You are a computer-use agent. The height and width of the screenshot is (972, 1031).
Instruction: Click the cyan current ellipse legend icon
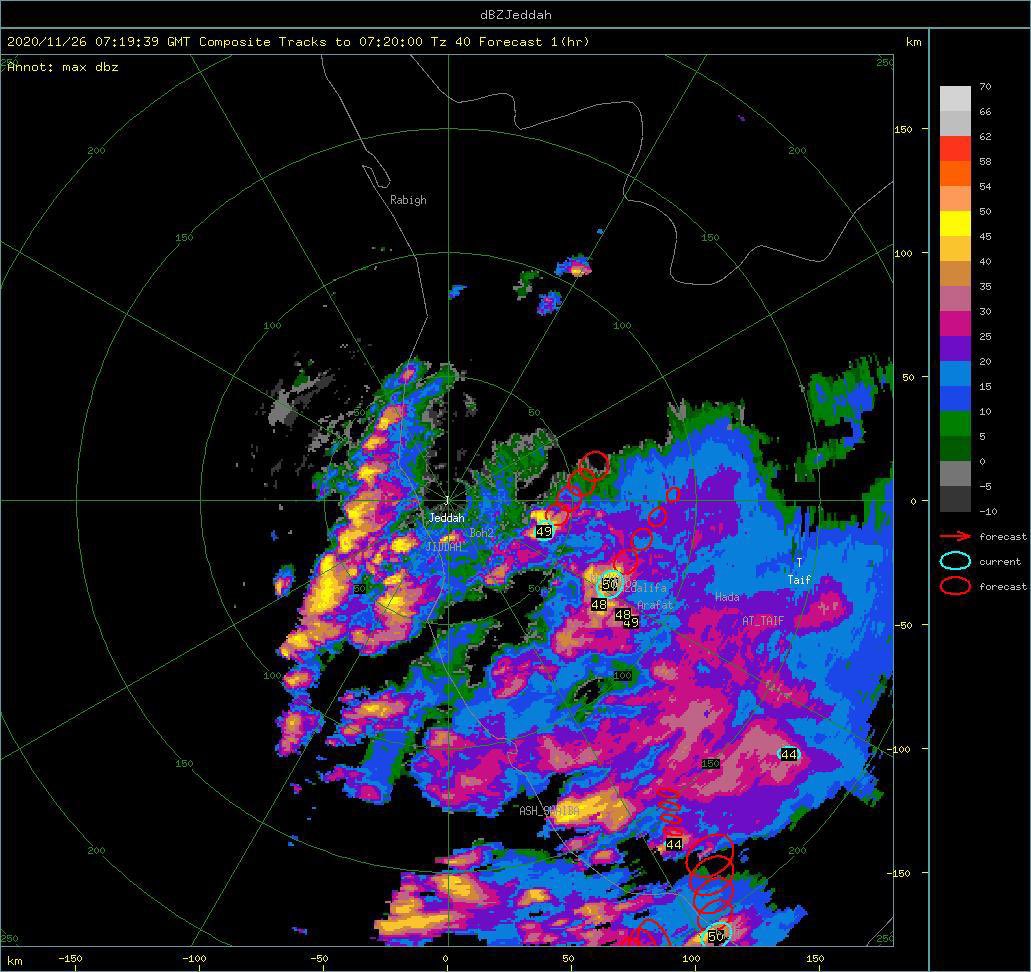pos(955,561)
